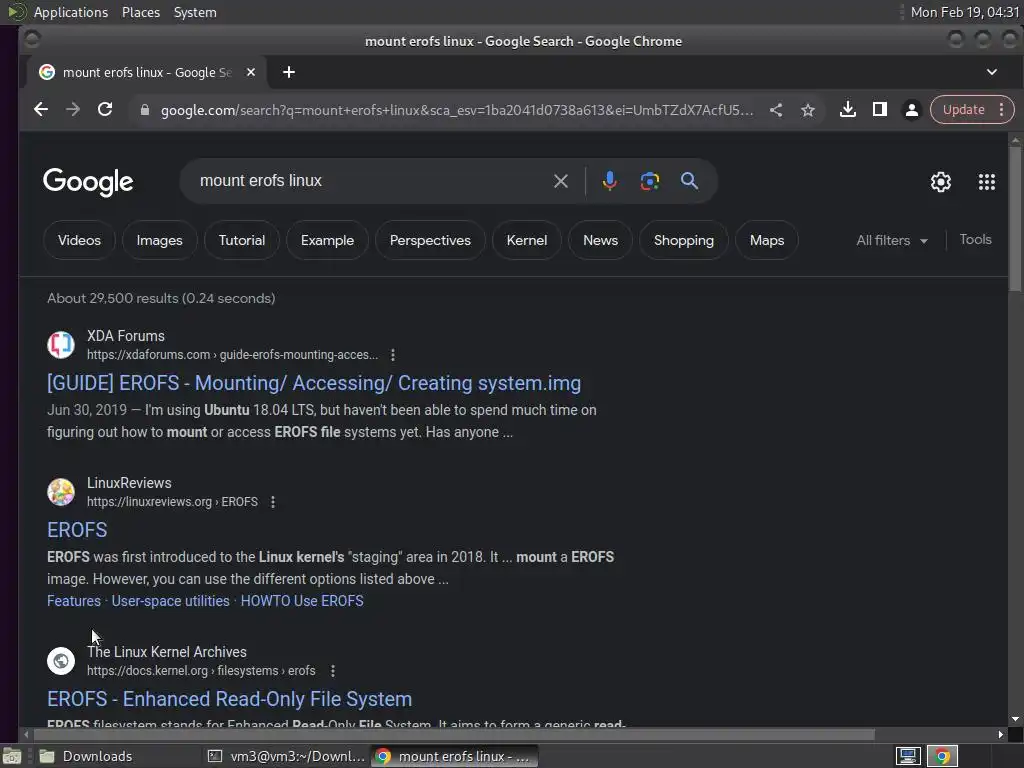The height and width of the screenshot is (768, 1024).
Task: Open Chrome profile avatar menu
Action: point(912,110)
